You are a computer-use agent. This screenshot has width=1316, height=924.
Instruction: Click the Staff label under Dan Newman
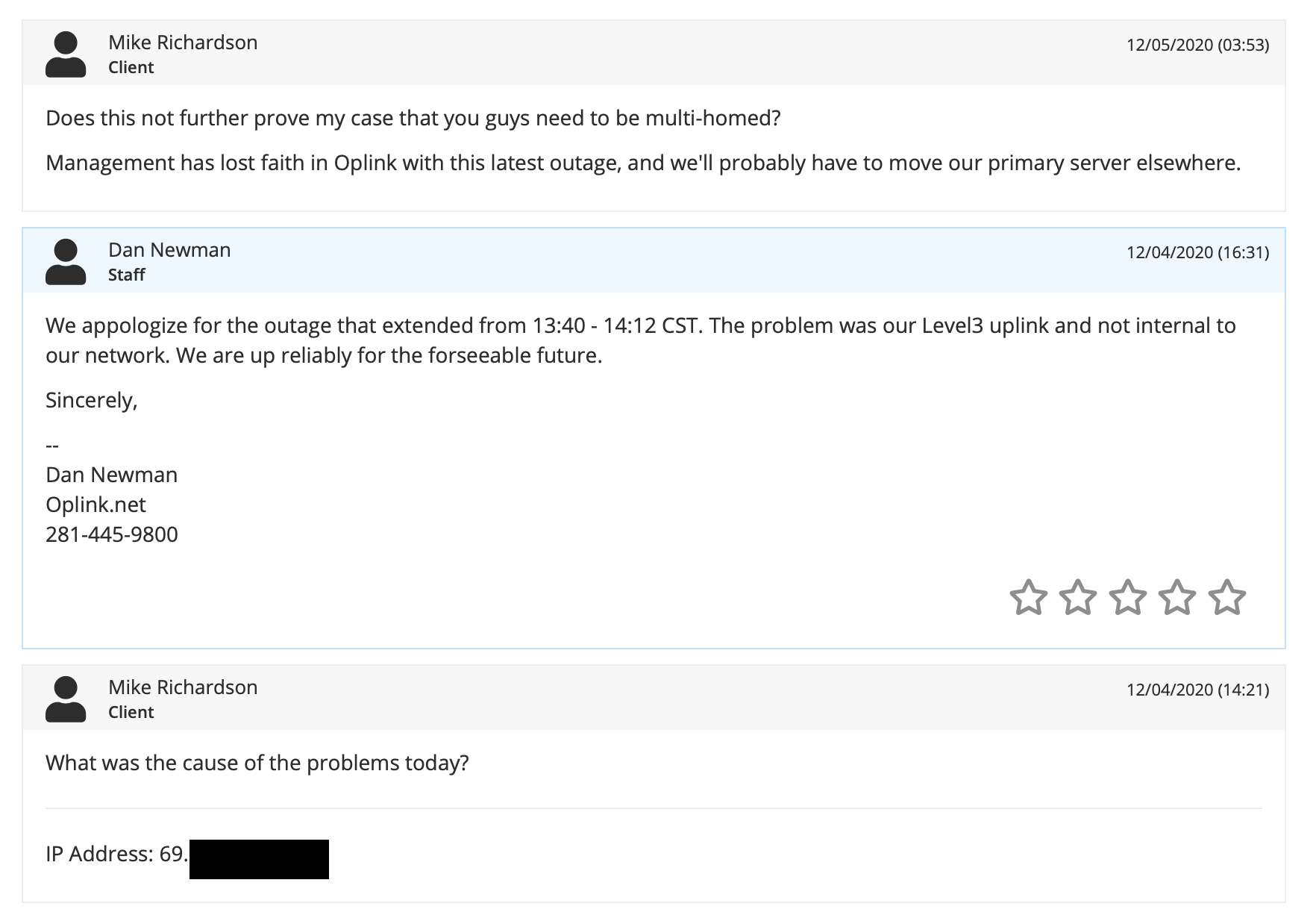[126, 275]
